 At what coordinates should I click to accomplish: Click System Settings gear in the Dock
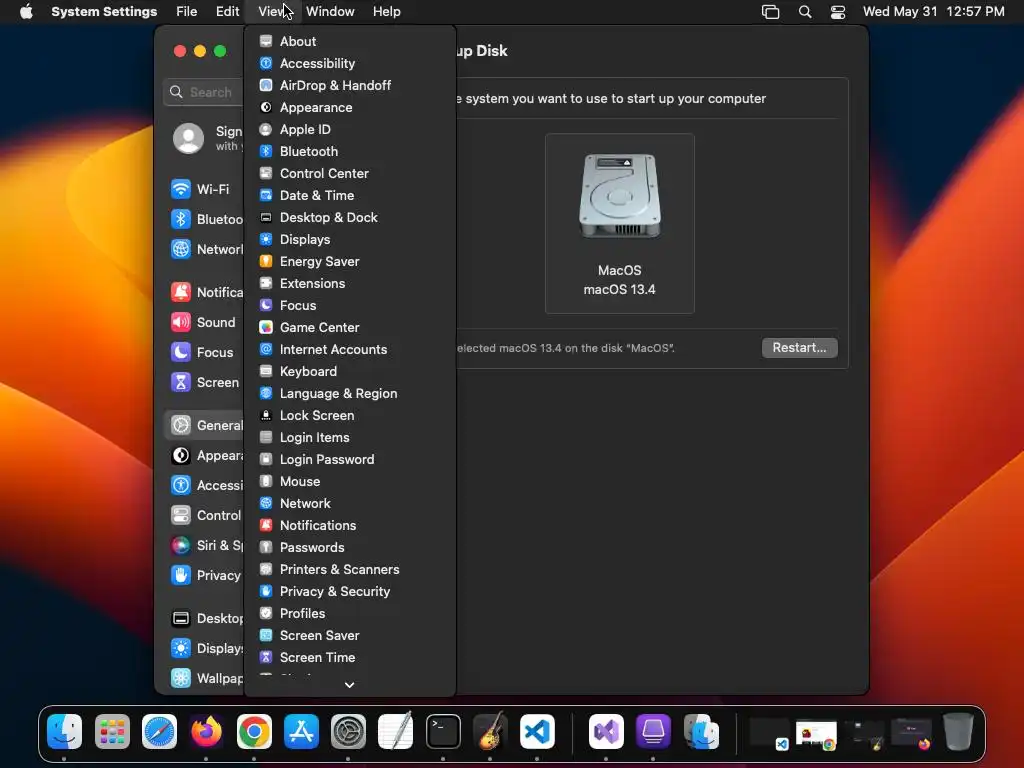click(x=348, y=731)
